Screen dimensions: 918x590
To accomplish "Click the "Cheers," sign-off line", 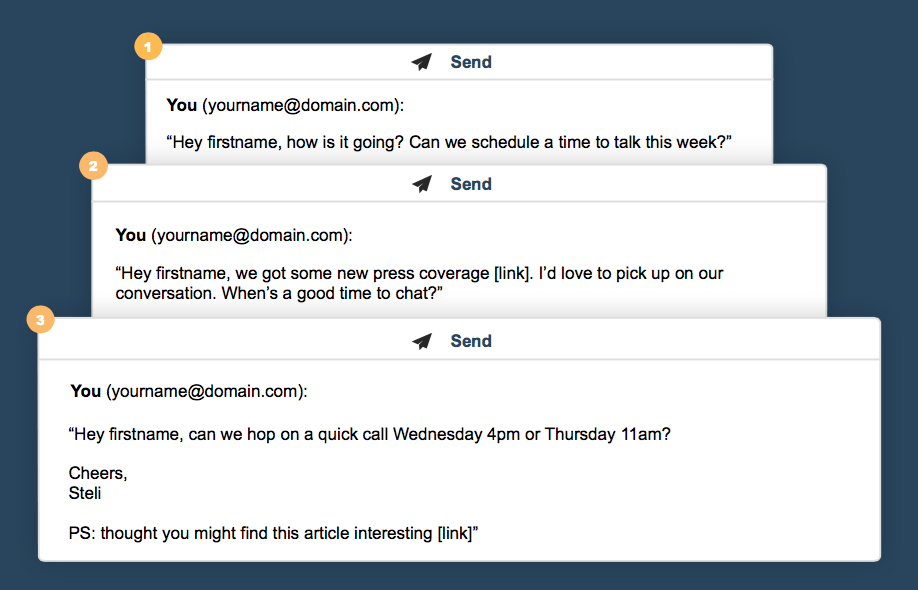I will (x=98, y=473).
